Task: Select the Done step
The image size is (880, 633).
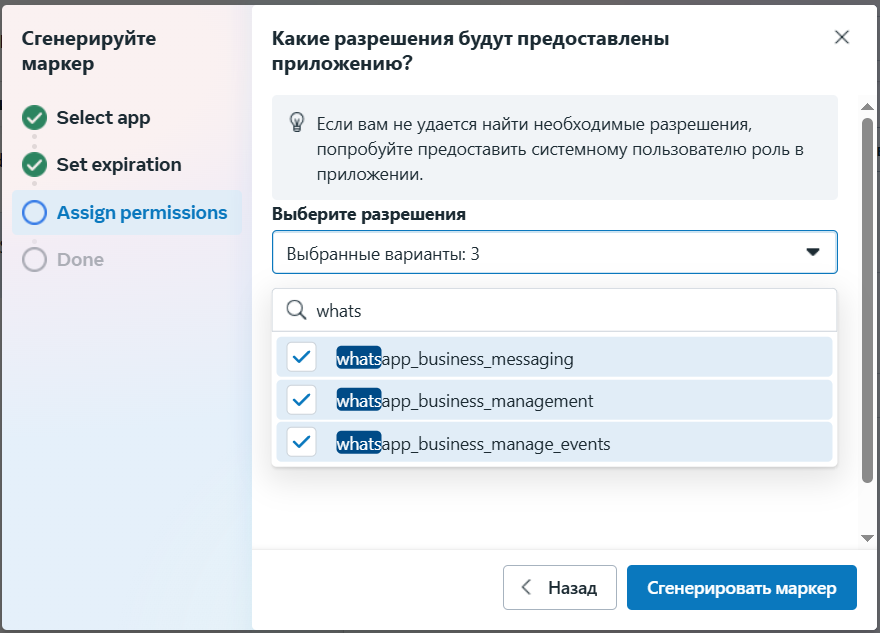Action: point(80,260)
